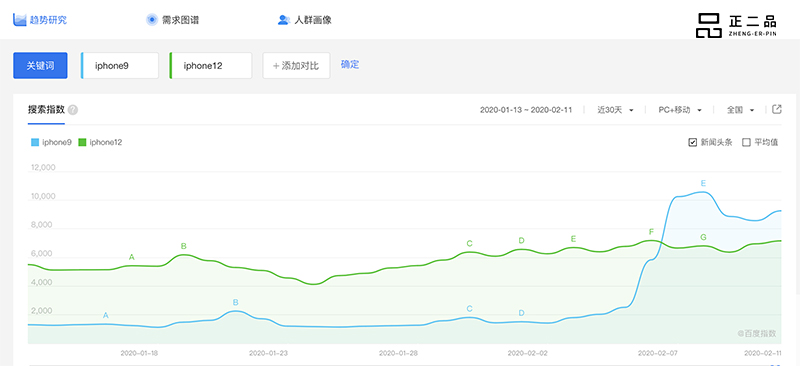800x366 pixels.
Task: Click the 2020-02-02 x-axis date label
Action: coord(528,353)
